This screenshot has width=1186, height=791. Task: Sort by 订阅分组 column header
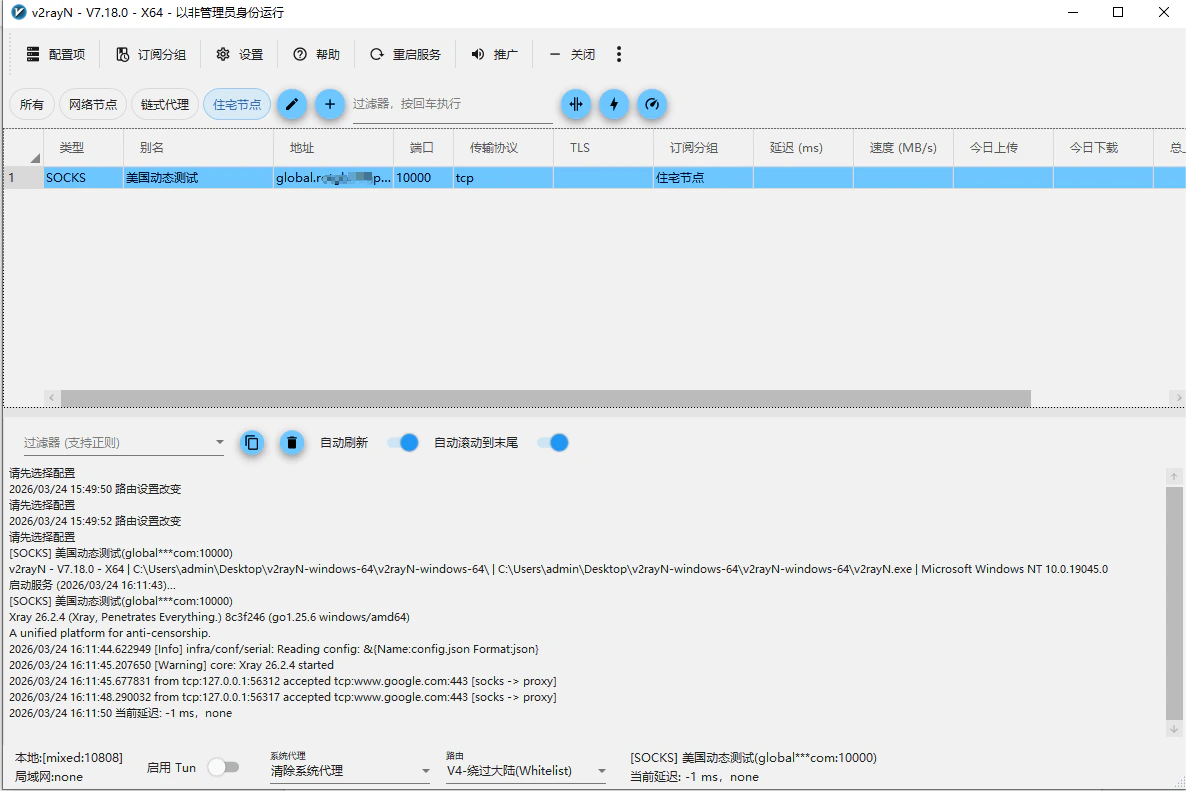pos(703,147)
